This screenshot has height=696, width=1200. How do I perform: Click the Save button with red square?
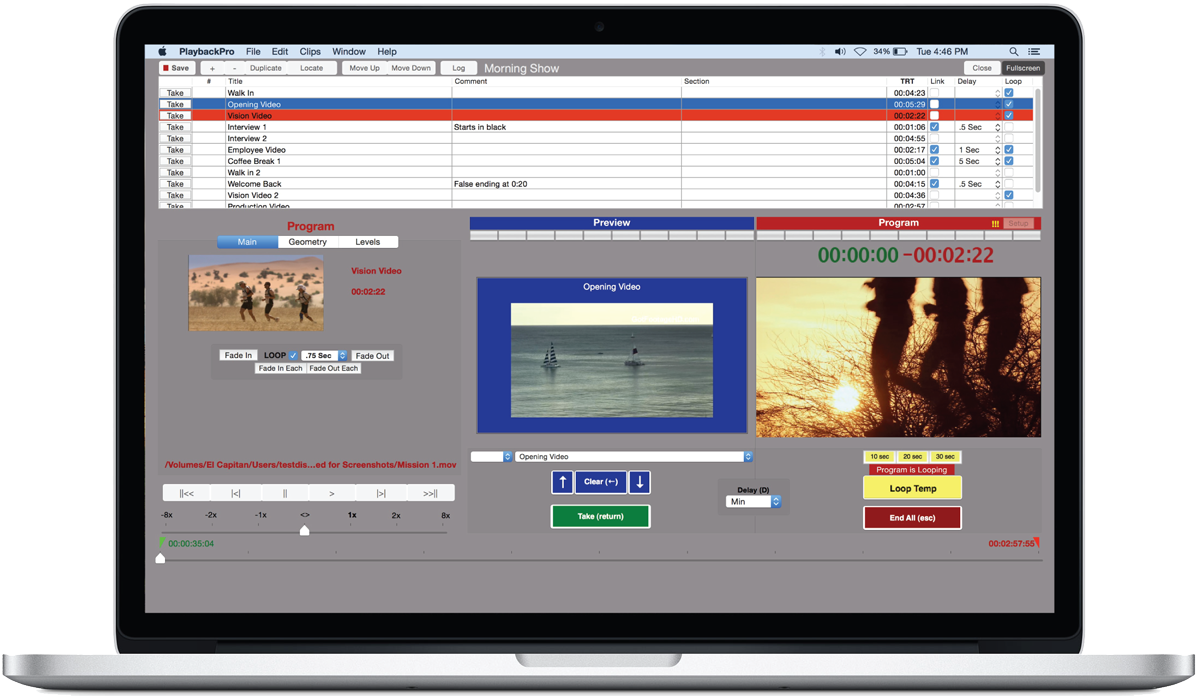176,68
